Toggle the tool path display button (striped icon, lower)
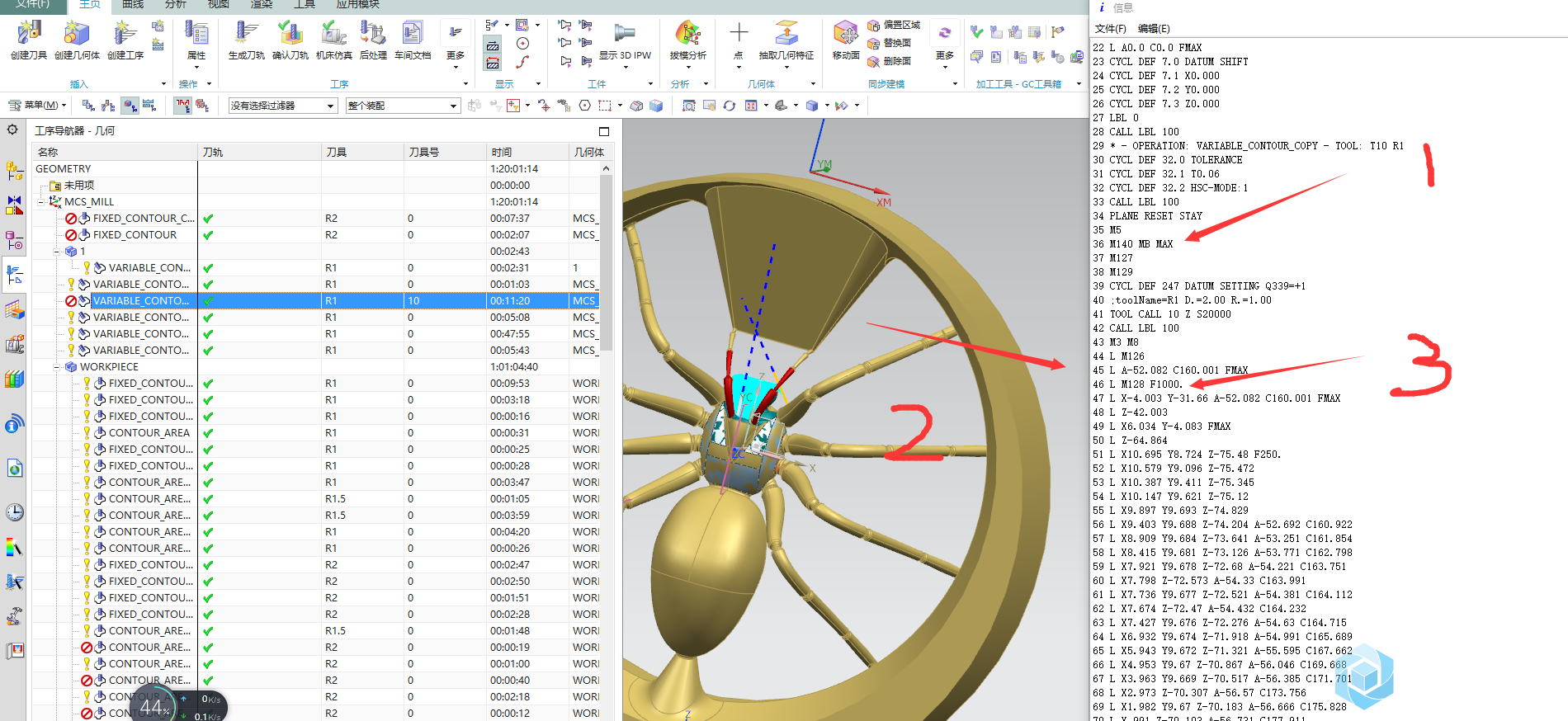1568x721 pixels. click(493, 63)
